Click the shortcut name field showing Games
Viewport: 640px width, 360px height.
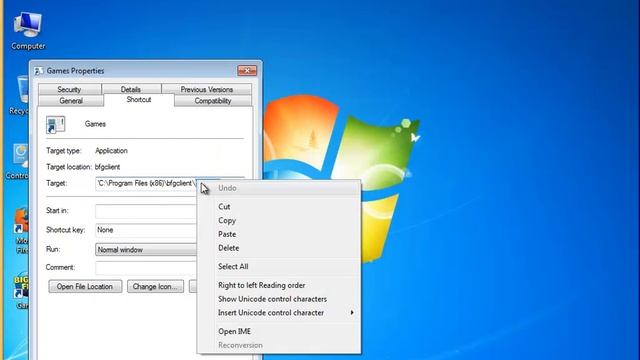click(x=95, y=124)
